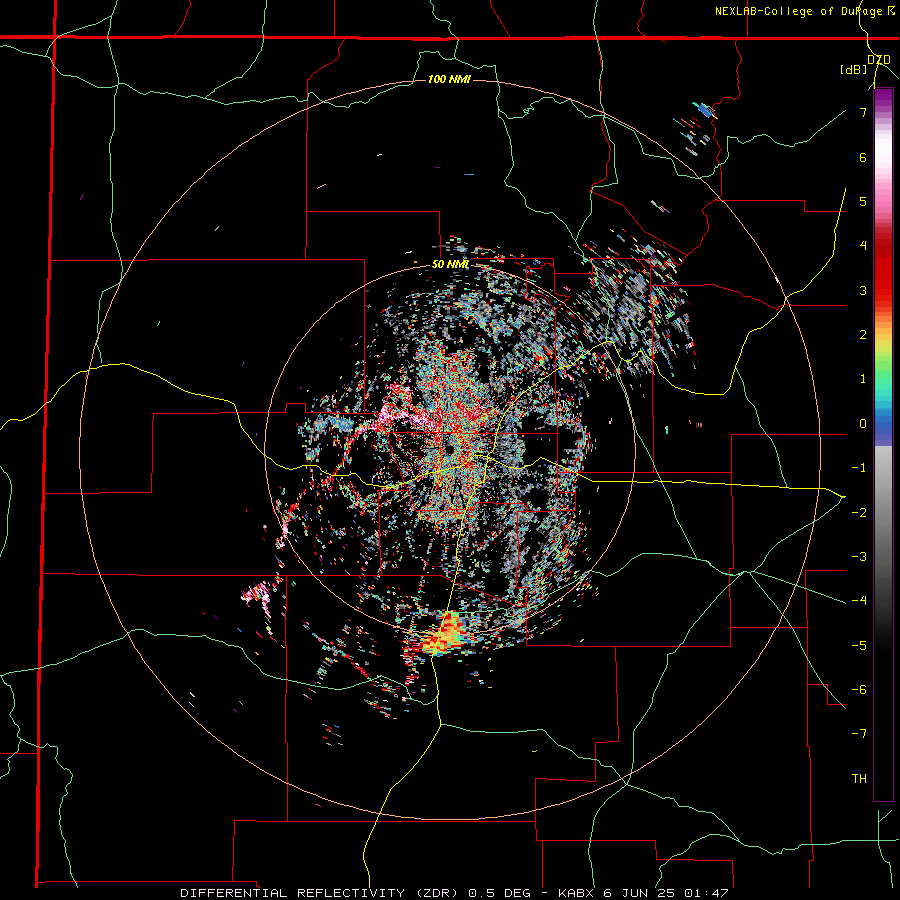Screen dimensions: 900x900
Task: Click the TH threshold label on scale
Action: pos(859,779)
